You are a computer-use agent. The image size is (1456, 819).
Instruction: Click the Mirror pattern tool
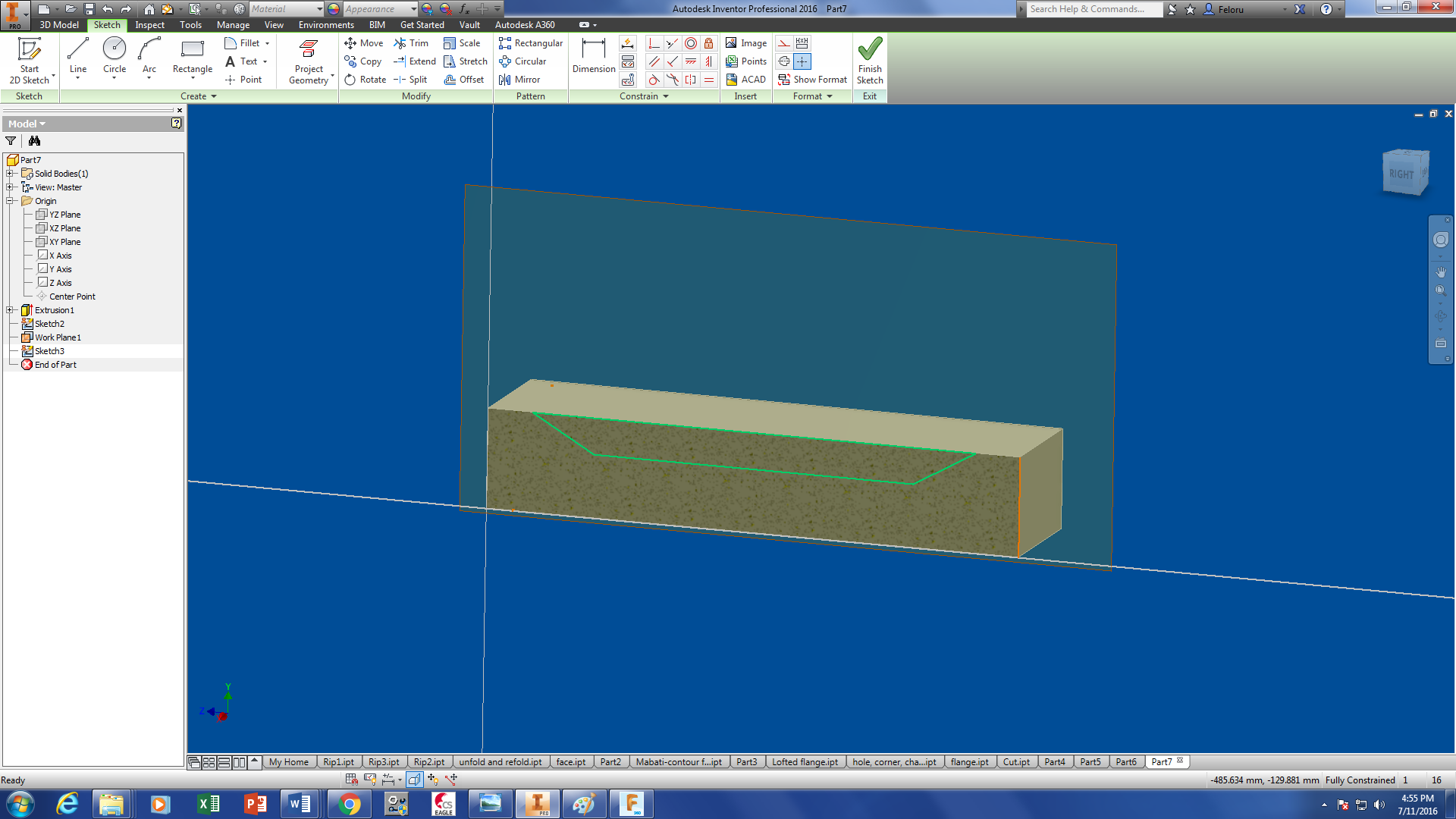(519, 80)
